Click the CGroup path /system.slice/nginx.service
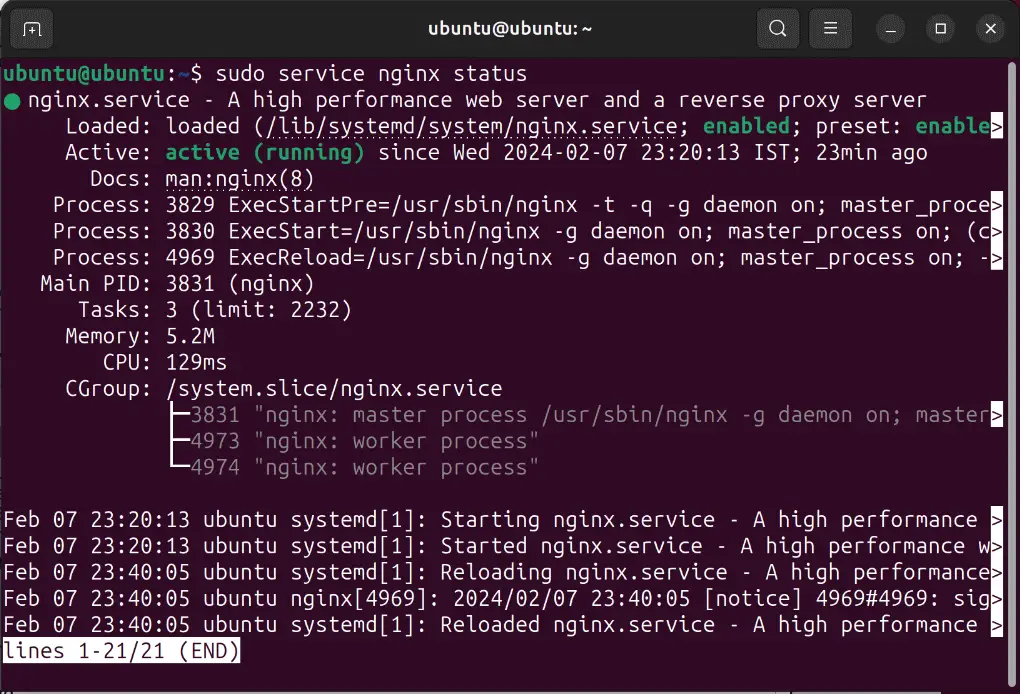This screenshot has height=694, width=1020. (x=334, y=388)
